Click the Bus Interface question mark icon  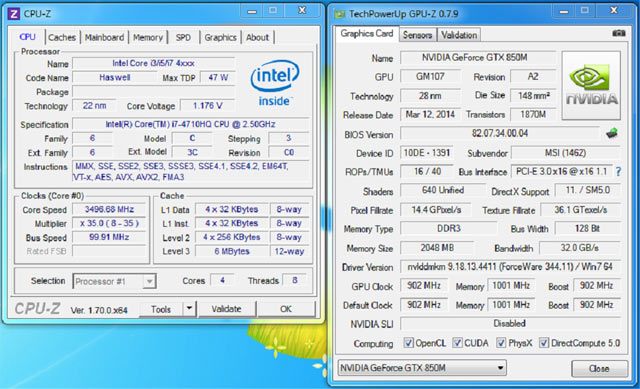coord(618,171)
